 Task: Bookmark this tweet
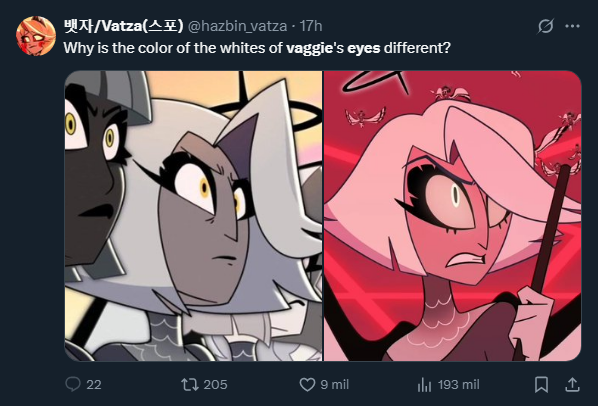(x=542, y=384)
